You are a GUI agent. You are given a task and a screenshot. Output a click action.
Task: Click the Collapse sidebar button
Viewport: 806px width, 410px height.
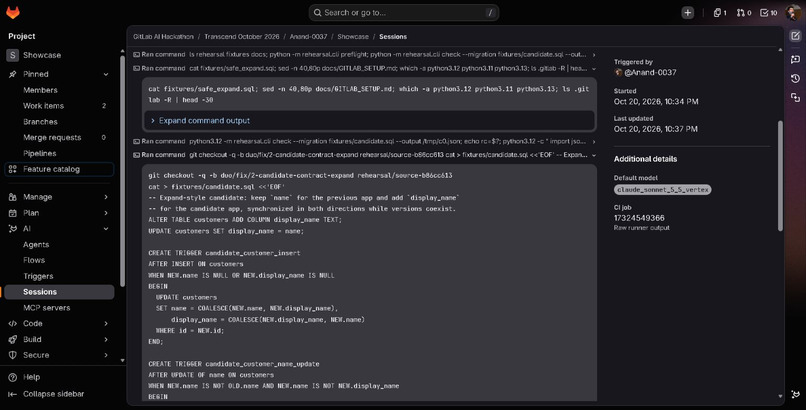tap(46, 394)
